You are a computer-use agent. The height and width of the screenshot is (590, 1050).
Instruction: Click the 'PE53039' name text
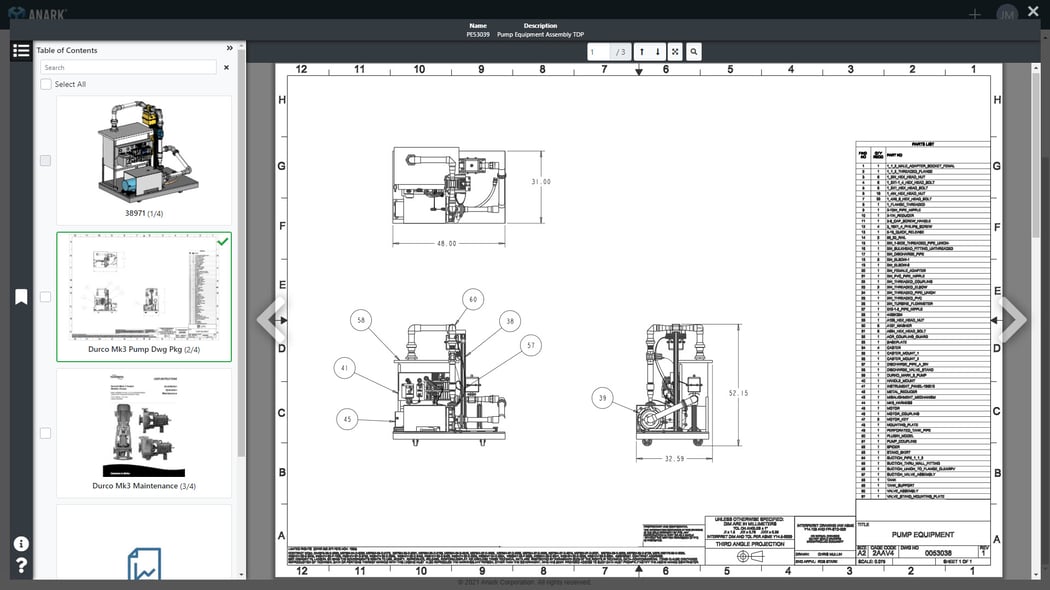coord(478,34)
